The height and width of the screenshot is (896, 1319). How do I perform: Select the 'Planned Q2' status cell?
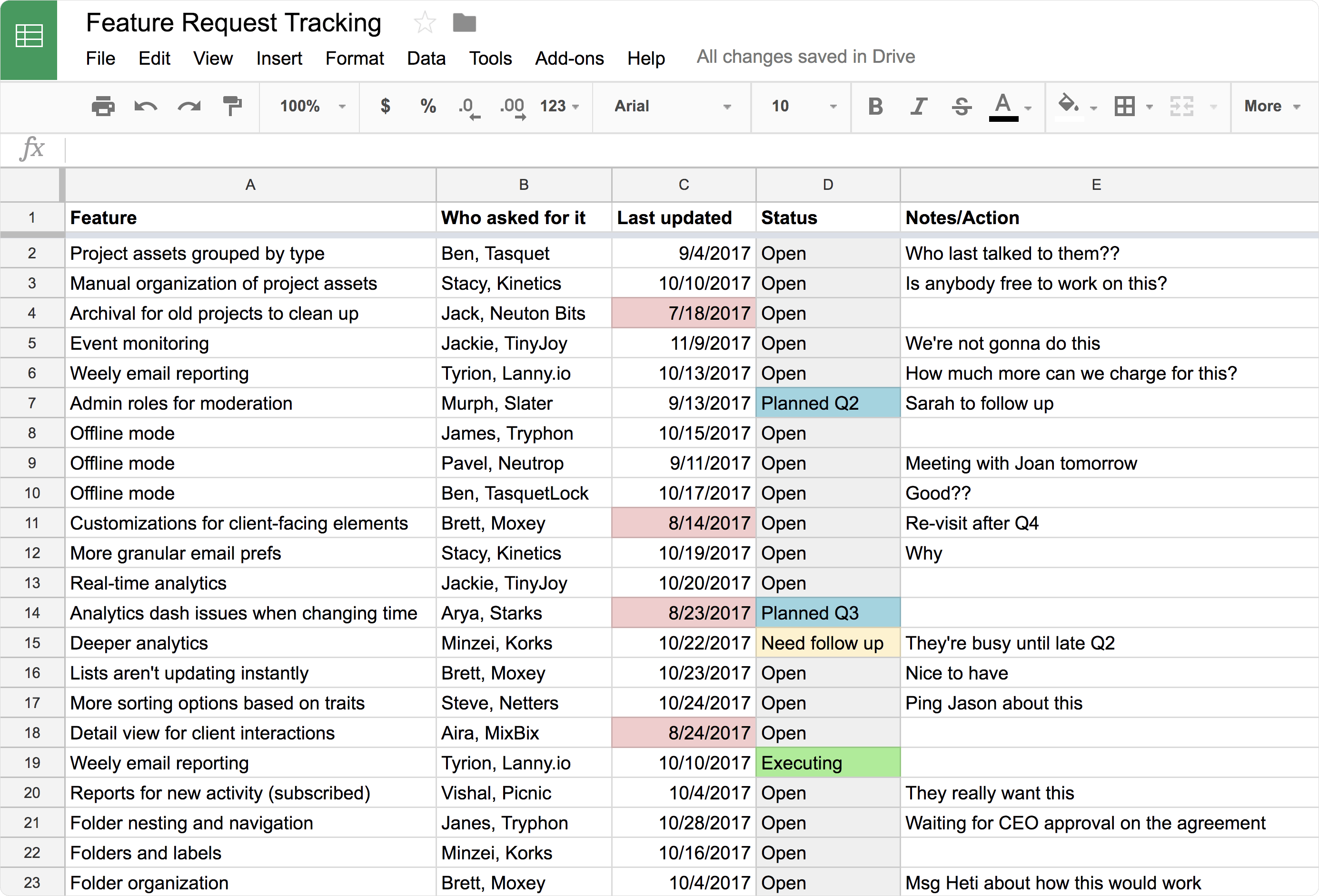[828, 404]
